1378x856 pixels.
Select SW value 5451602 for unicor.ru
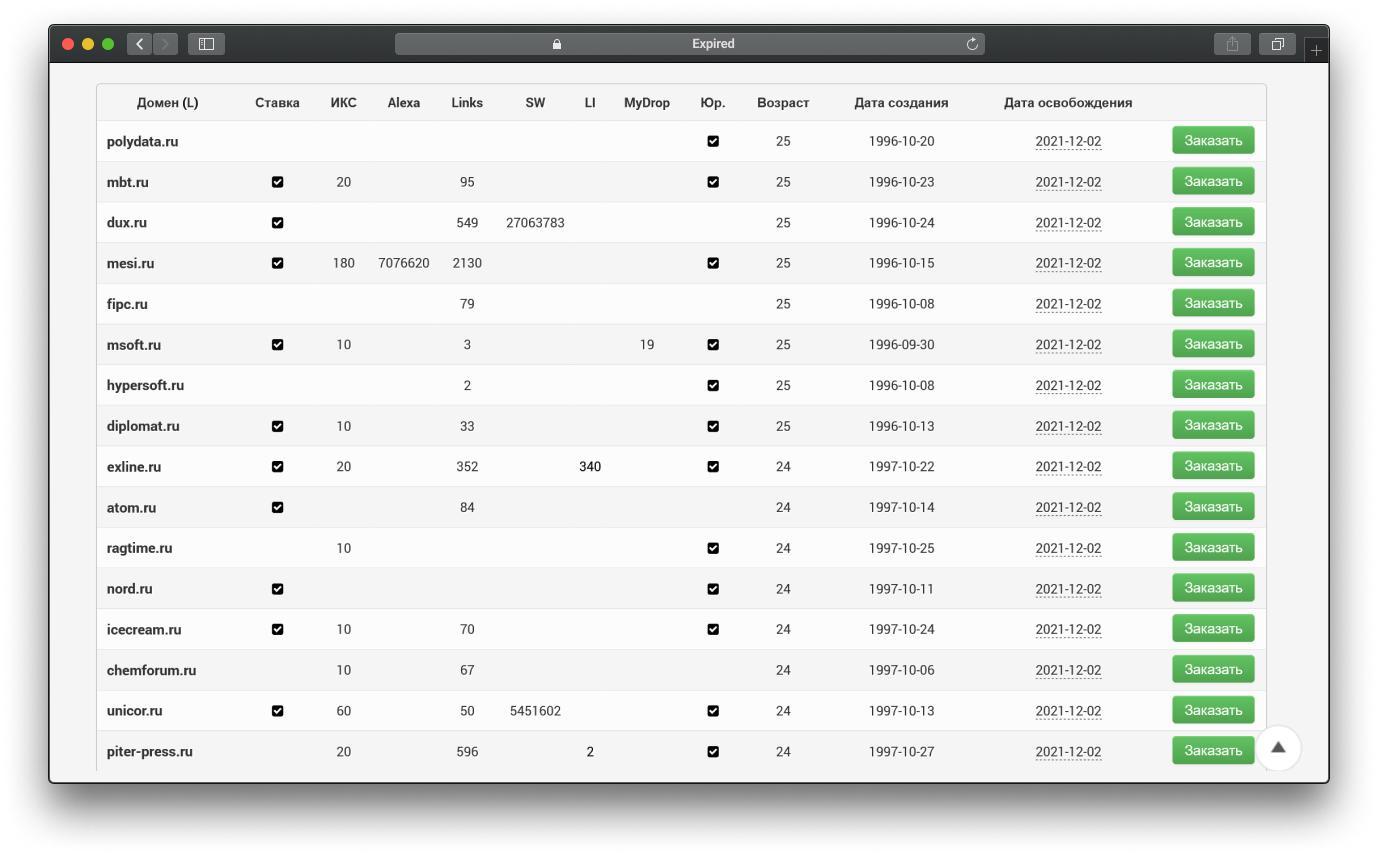pos(535,711)
